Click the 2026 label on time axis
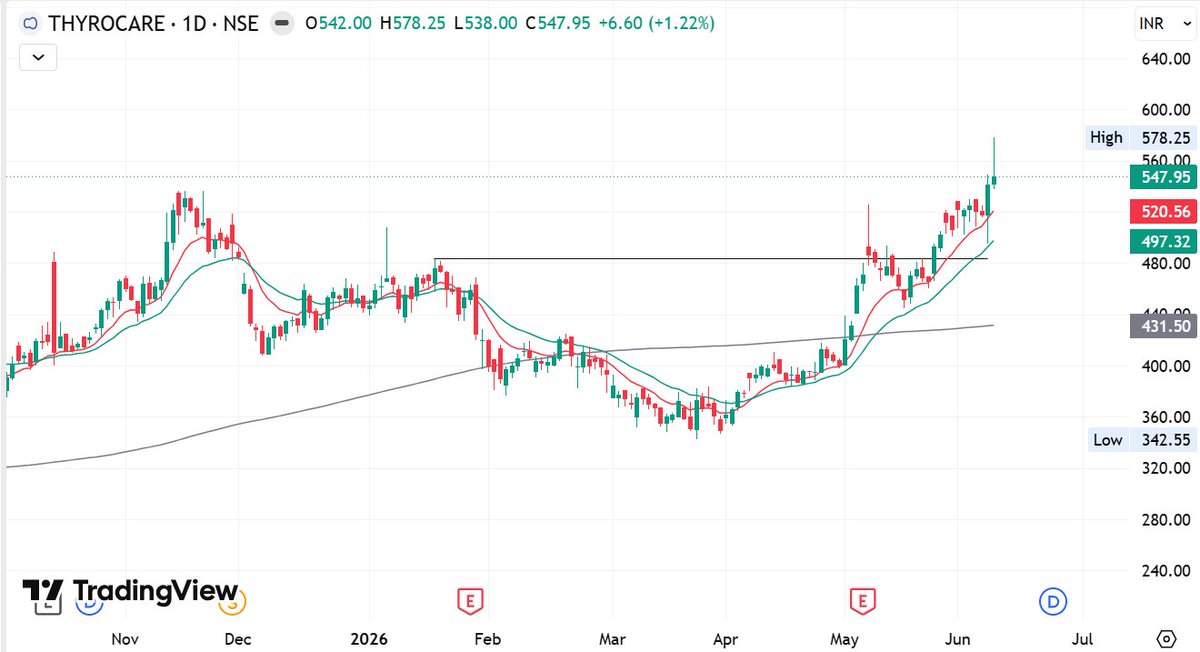This screenshot has height=652, width=1200. (369, 638)
